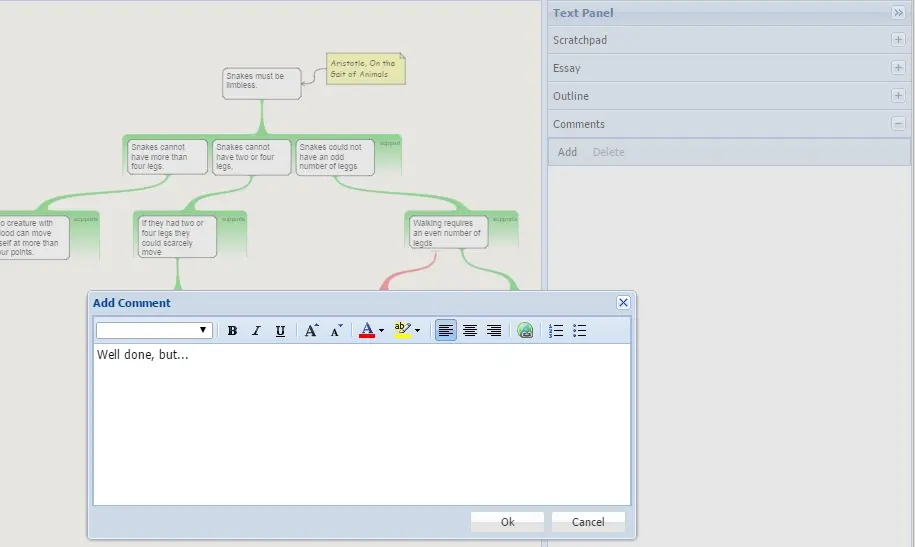Click inside the comment text area
The height and width of the screenshot is (547, 915).
(x=360, y=425)
